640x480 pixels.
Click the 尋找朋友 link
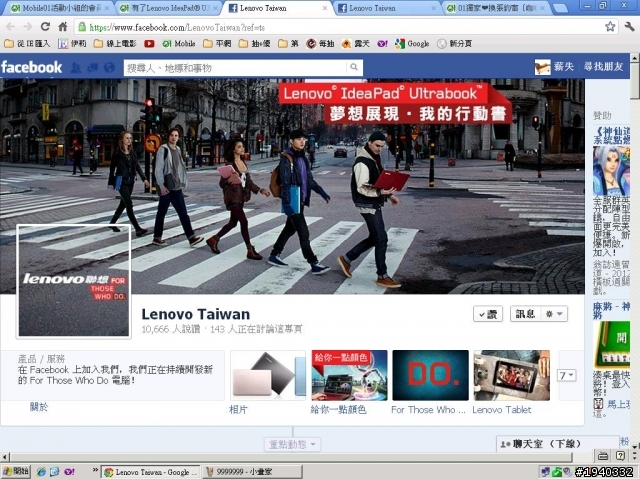[603, 67]
